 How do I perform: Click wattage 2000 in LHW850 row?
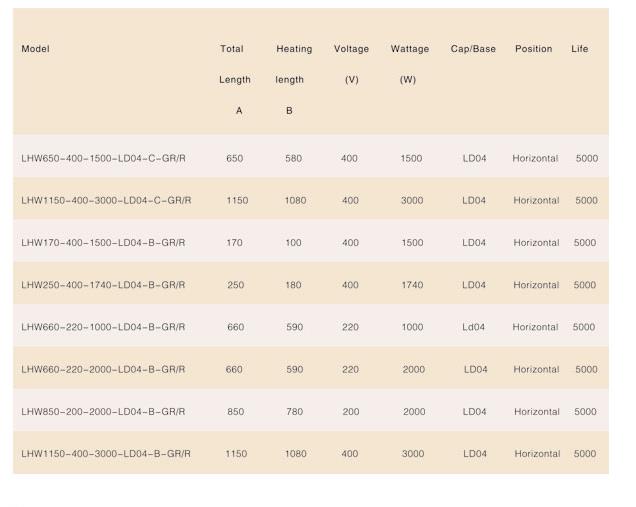coord(414,411)
